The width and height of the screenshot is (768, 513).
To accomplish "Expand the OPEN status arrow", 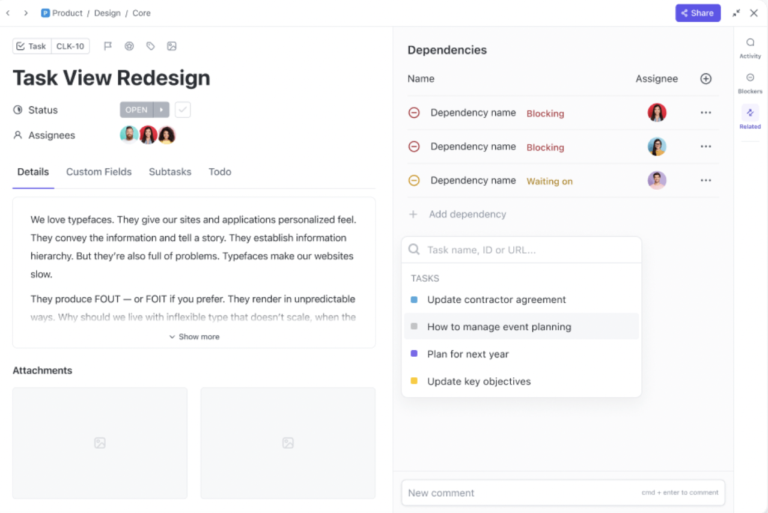I will 161,110.
